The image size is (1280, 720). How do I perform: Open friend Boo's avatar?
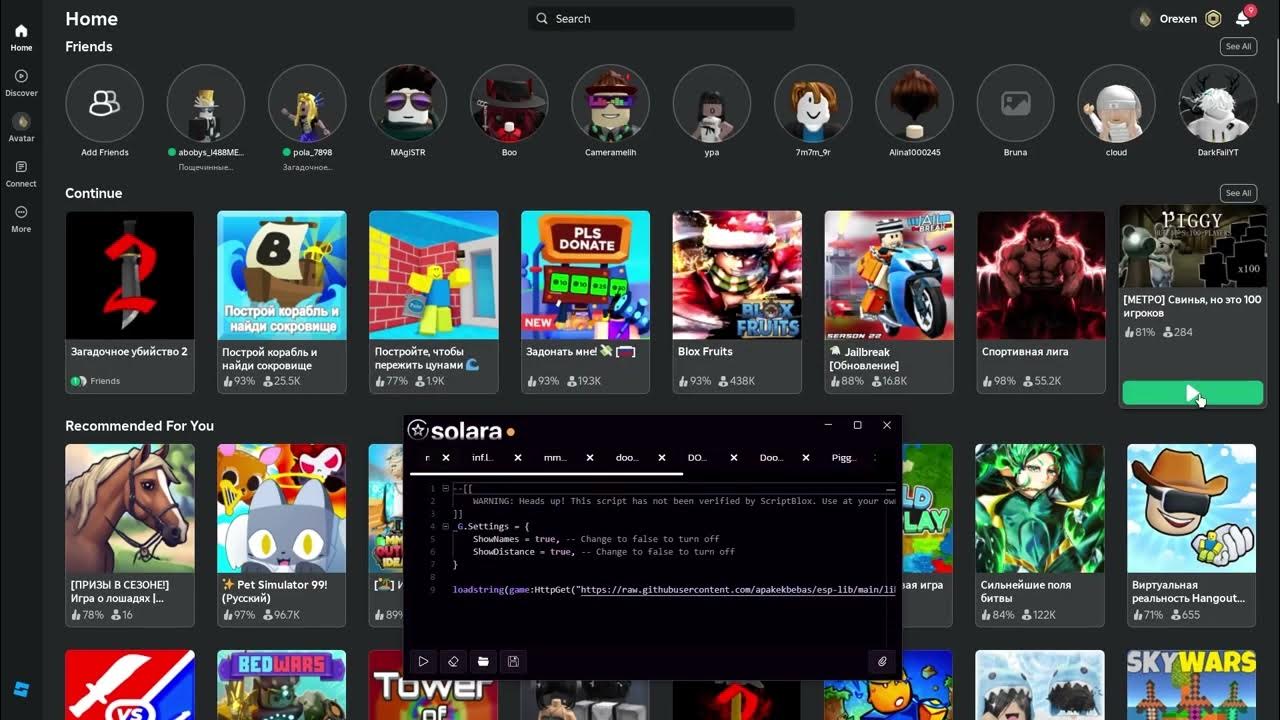point(509,103)
